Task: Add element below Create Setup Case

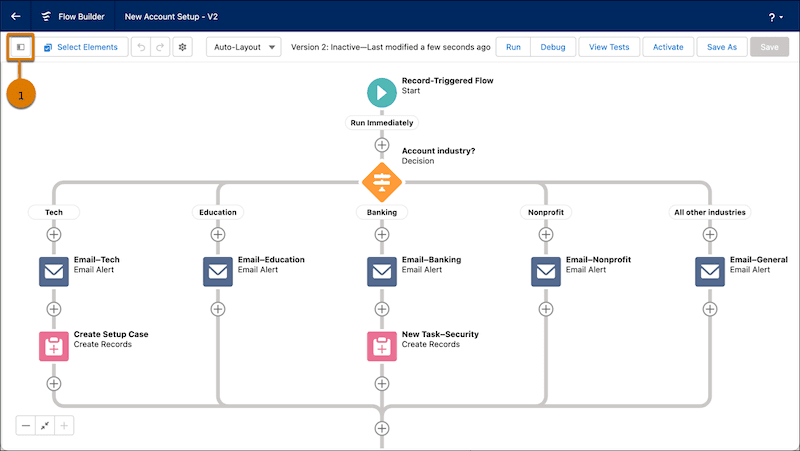Action: 54,384
